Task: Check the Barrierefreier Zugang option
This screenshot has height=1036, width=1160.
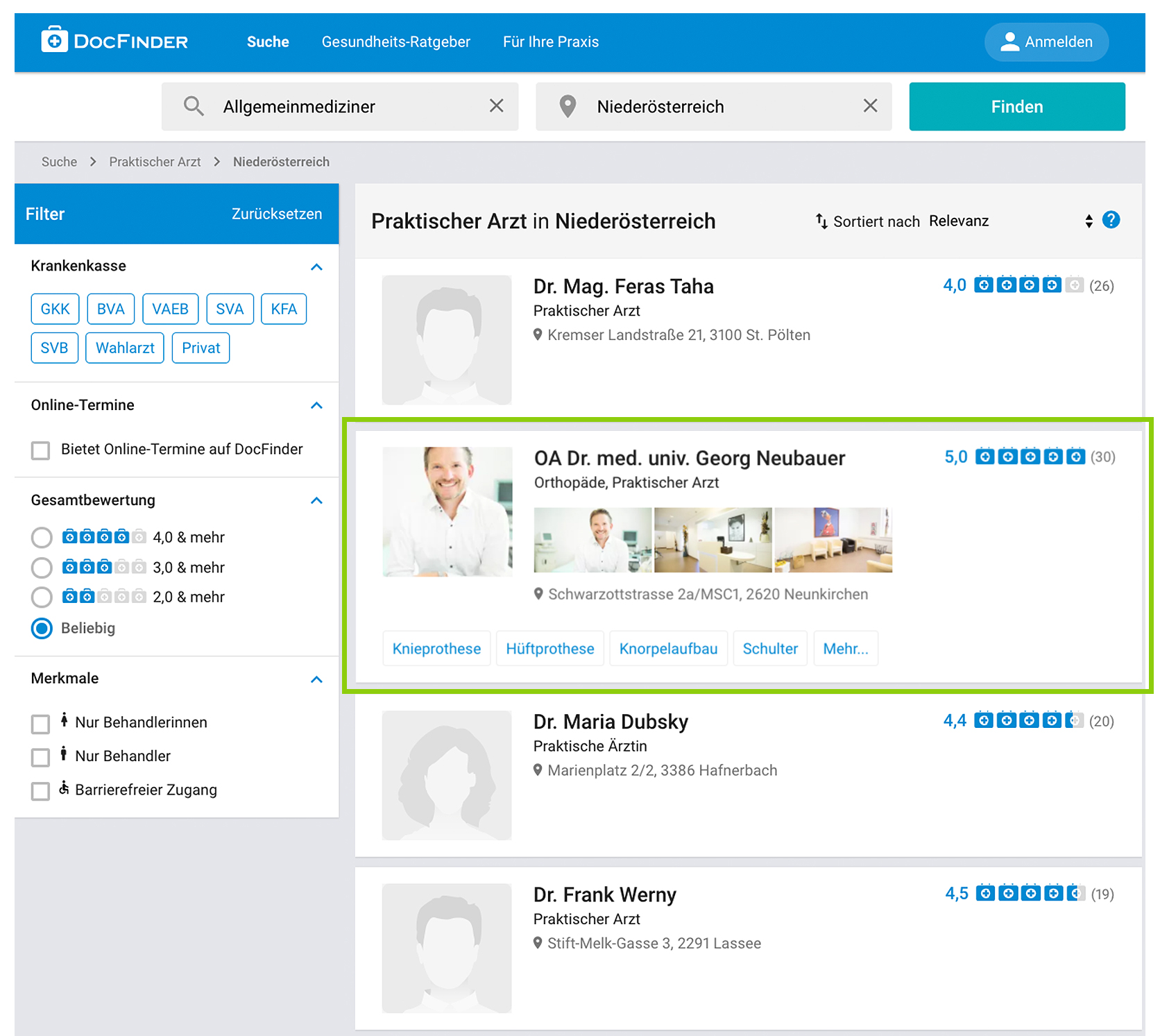Action: coord(41,791)
